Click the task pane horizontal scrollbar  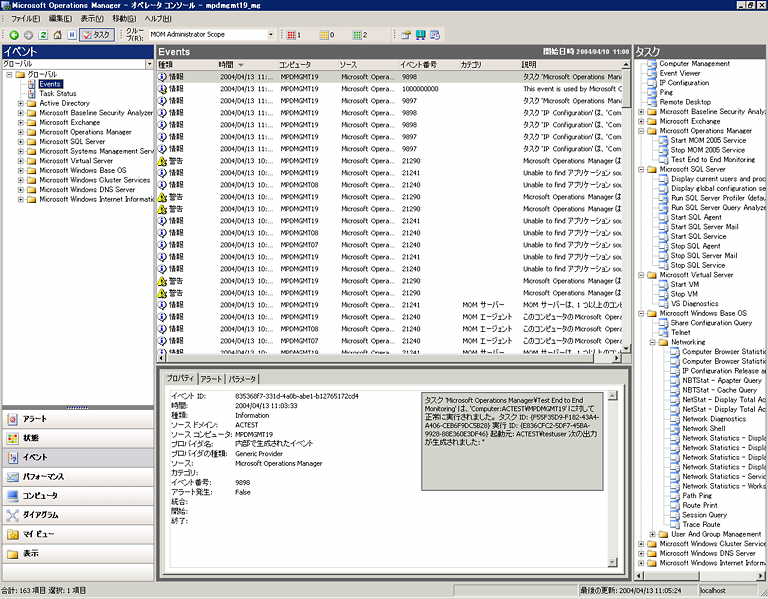click(699, 576)
